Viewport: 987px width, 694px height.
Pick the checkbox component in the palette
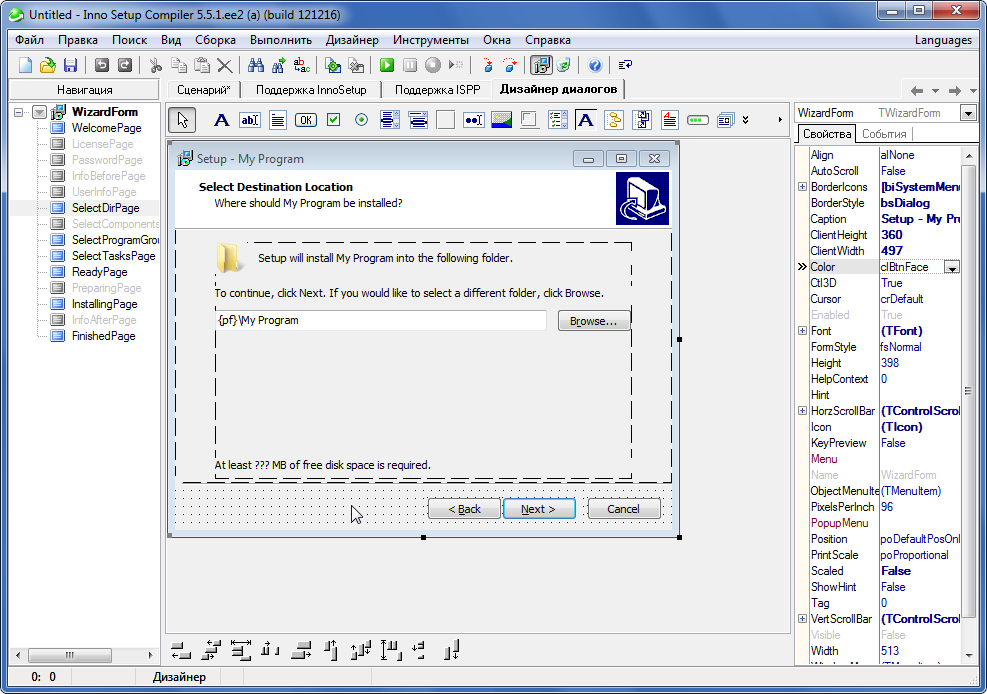[x=334, y=120]
